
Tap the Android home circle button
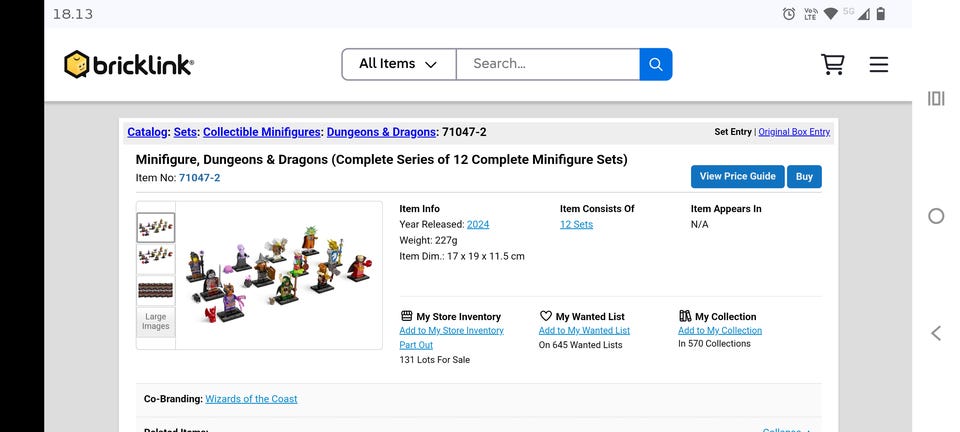click(936, 216)
